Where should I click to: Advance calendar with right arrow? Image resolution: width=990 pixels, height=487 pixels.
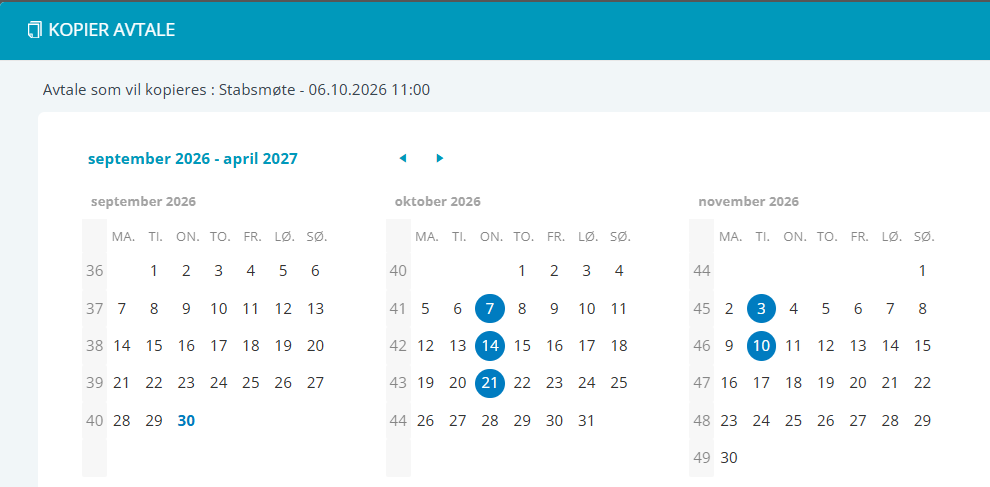tap(440, 159)
